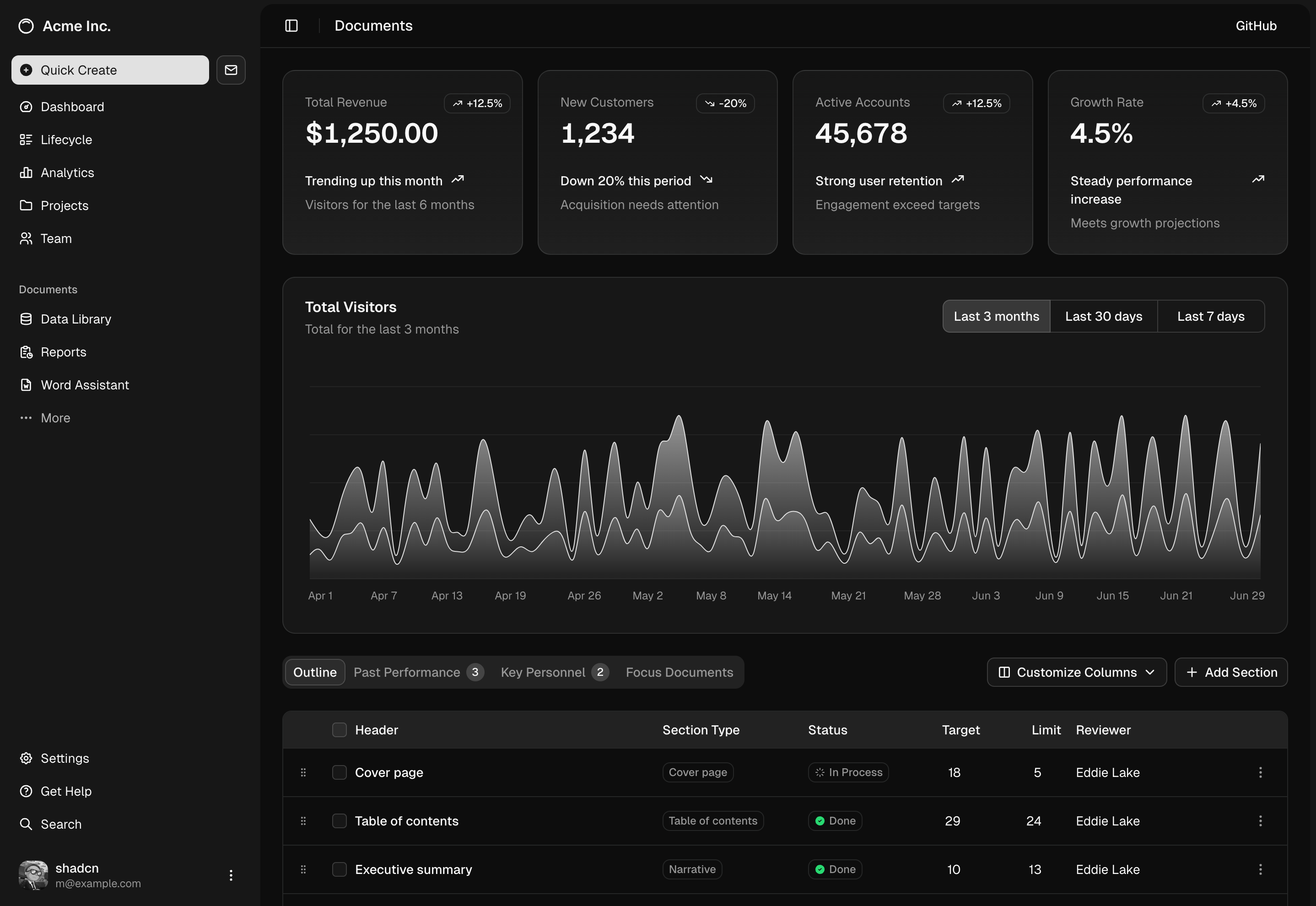Image resolution: width=1316 pixels, height=906 pixels.
Task: Open the shadcn user options menu
Action: point(231,875)
